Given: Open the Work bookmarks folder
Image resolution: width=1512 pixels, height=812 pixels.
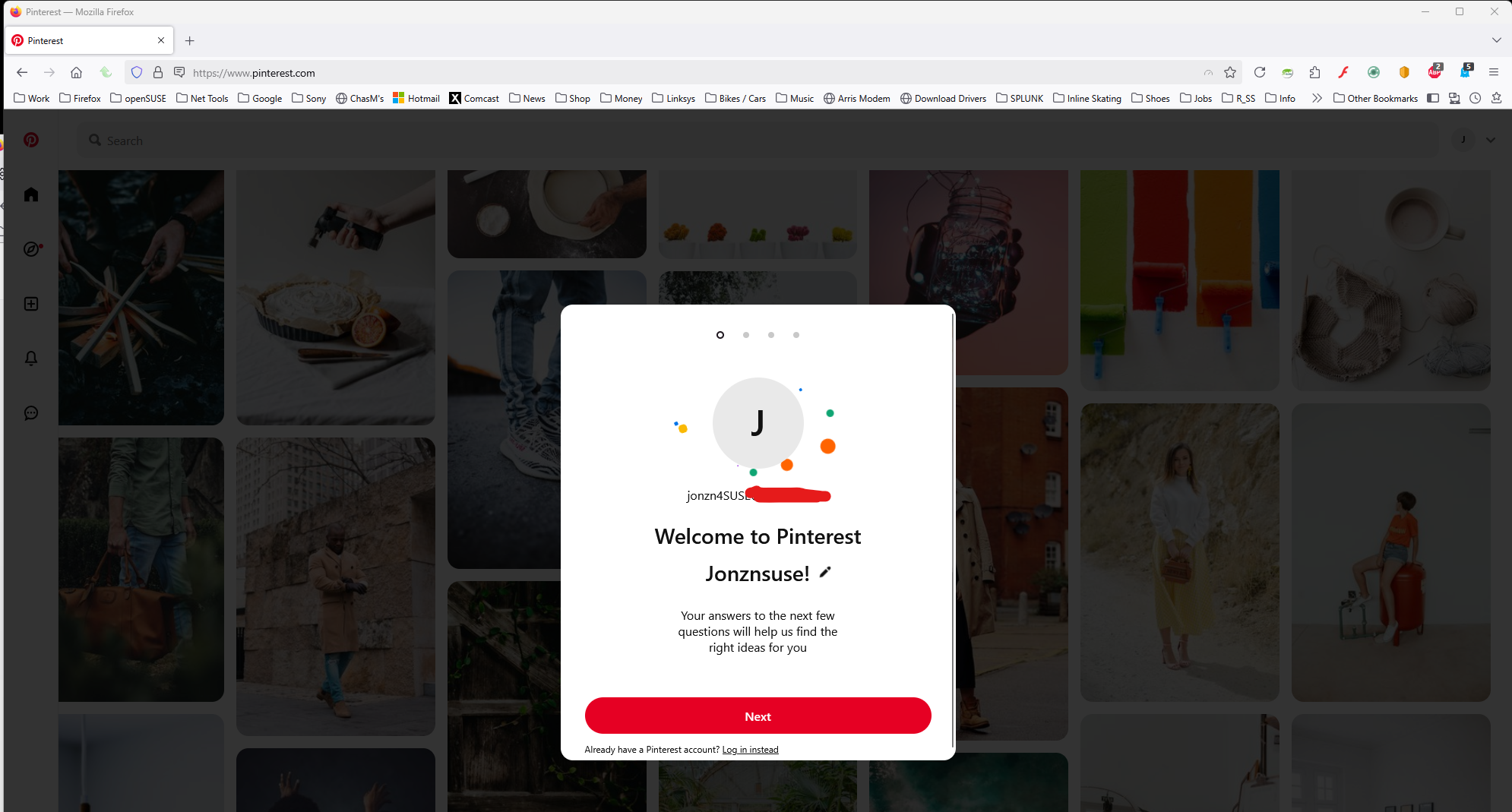Looking at the screenshot, I should (32, 99).
